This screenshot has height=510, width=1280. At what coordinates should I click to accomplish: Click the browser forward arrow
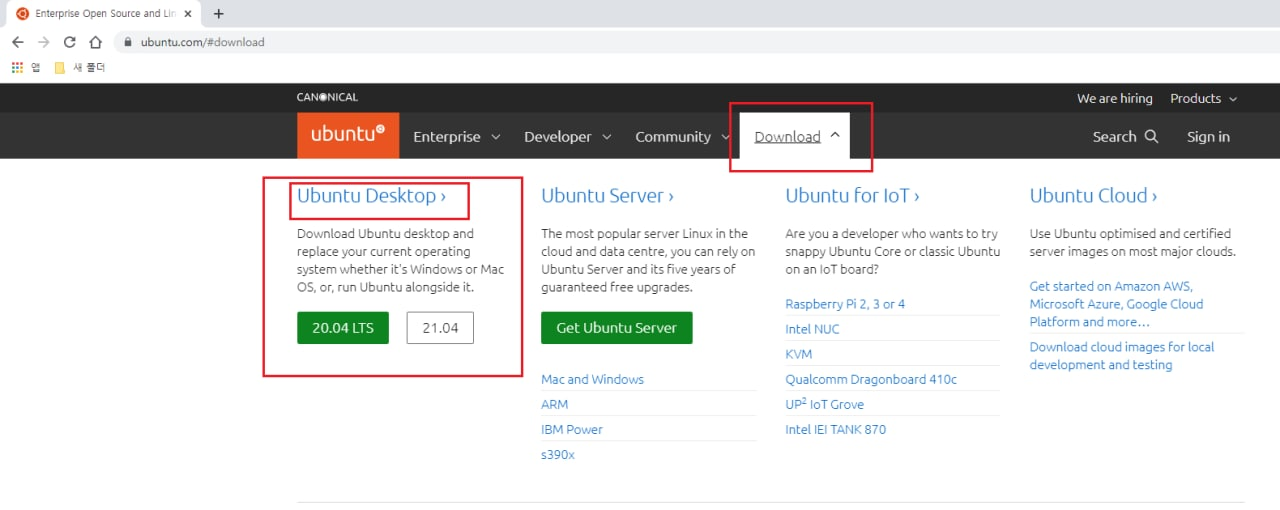pos(43,42)
